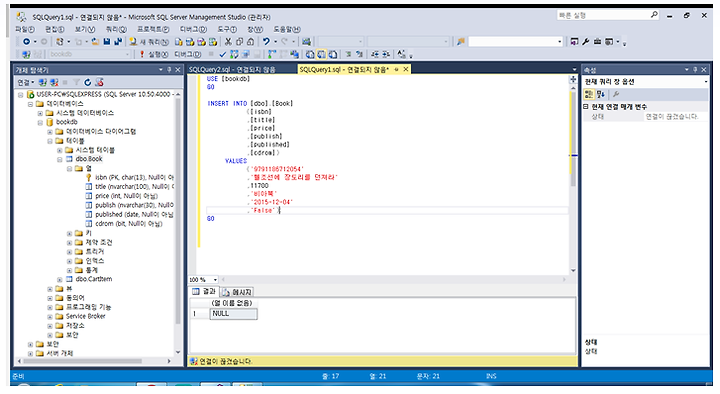Switch to the SQLQuery2.sql tab

tap(232, 69)
